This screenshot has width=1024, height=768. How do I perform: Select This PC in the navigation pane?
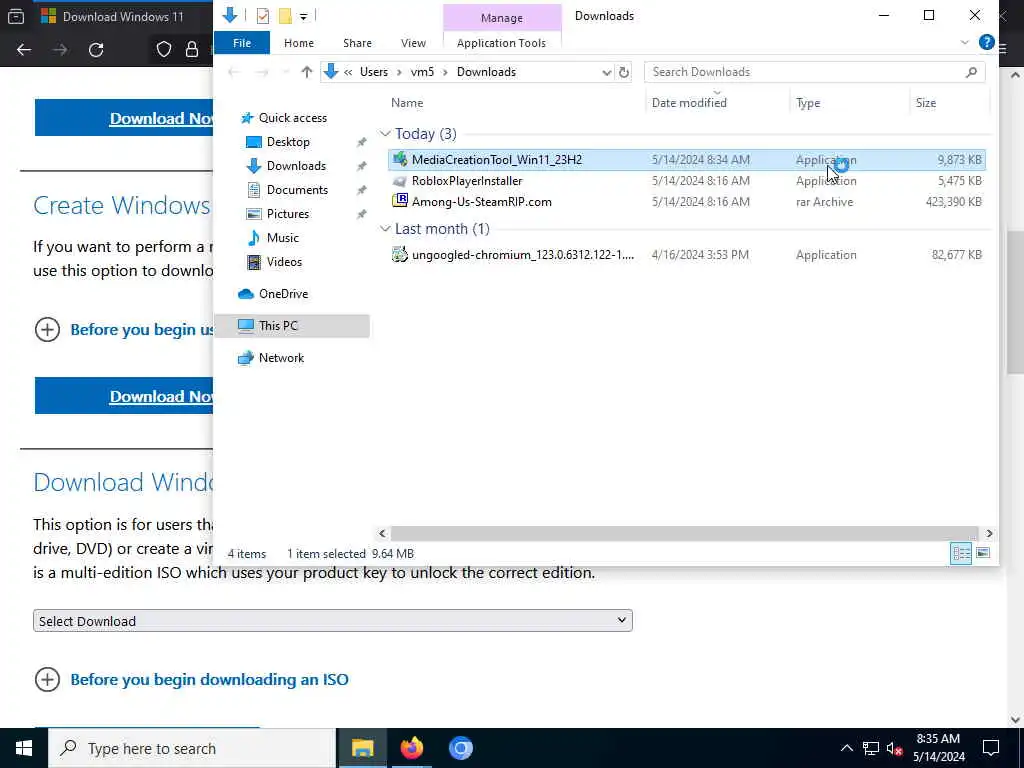pyautogui.click(x=292, y=326)
